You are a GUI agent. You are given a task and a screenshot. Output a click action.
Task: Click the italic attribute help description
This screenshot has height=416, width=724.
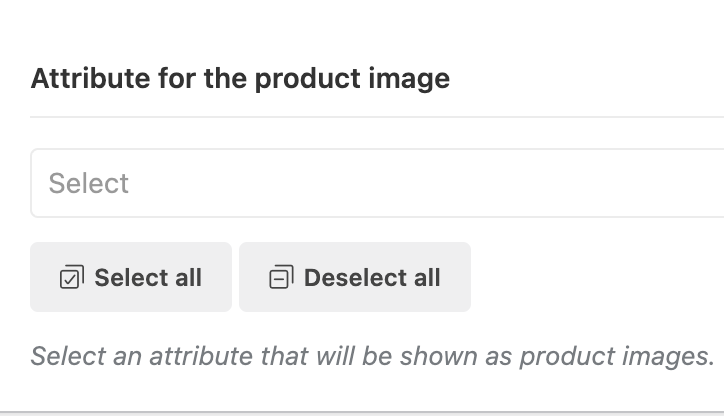372,355
